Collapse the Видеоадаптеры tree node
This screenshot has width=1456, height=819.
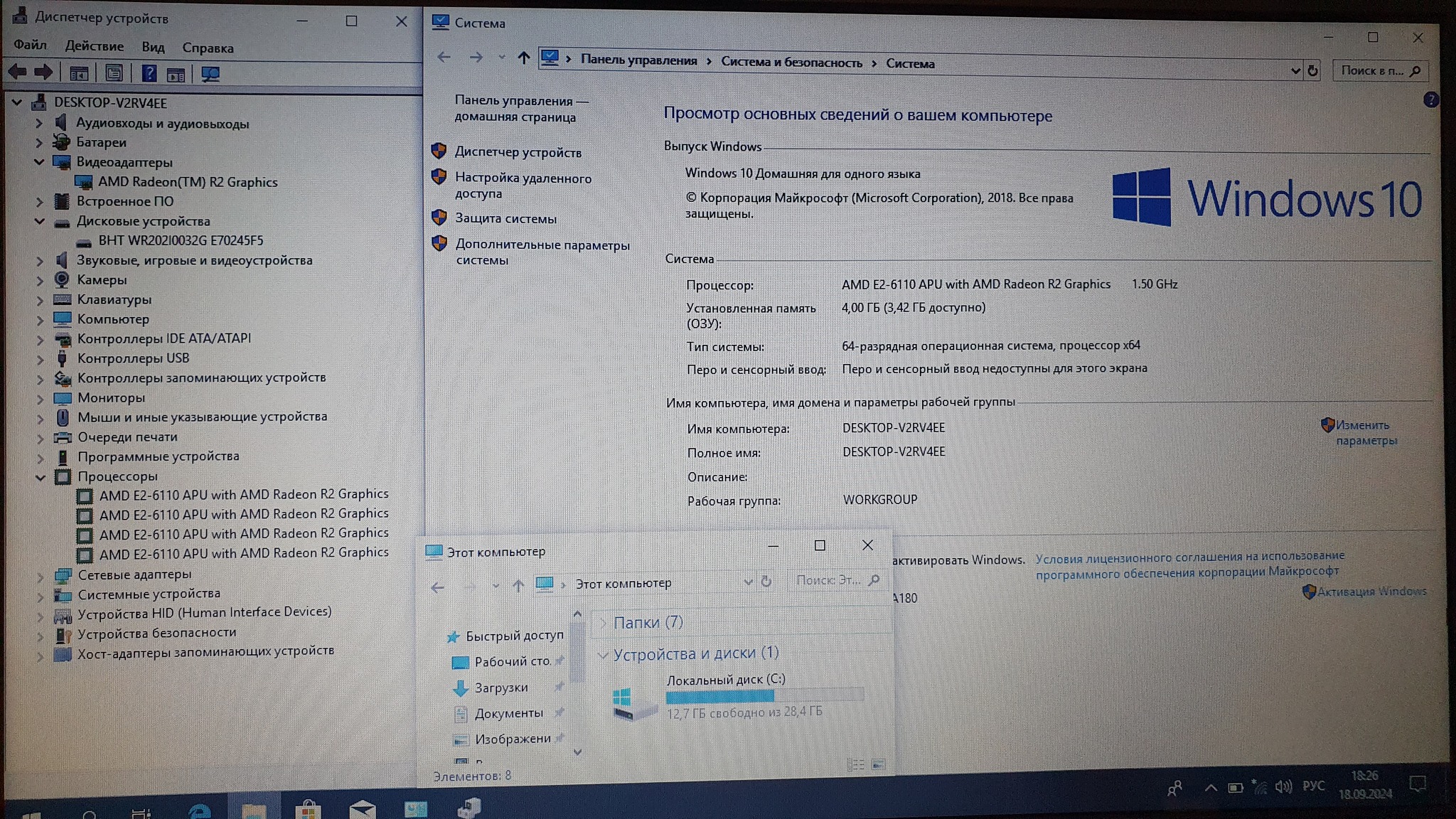pyautogui.click(x=39, y=162)
